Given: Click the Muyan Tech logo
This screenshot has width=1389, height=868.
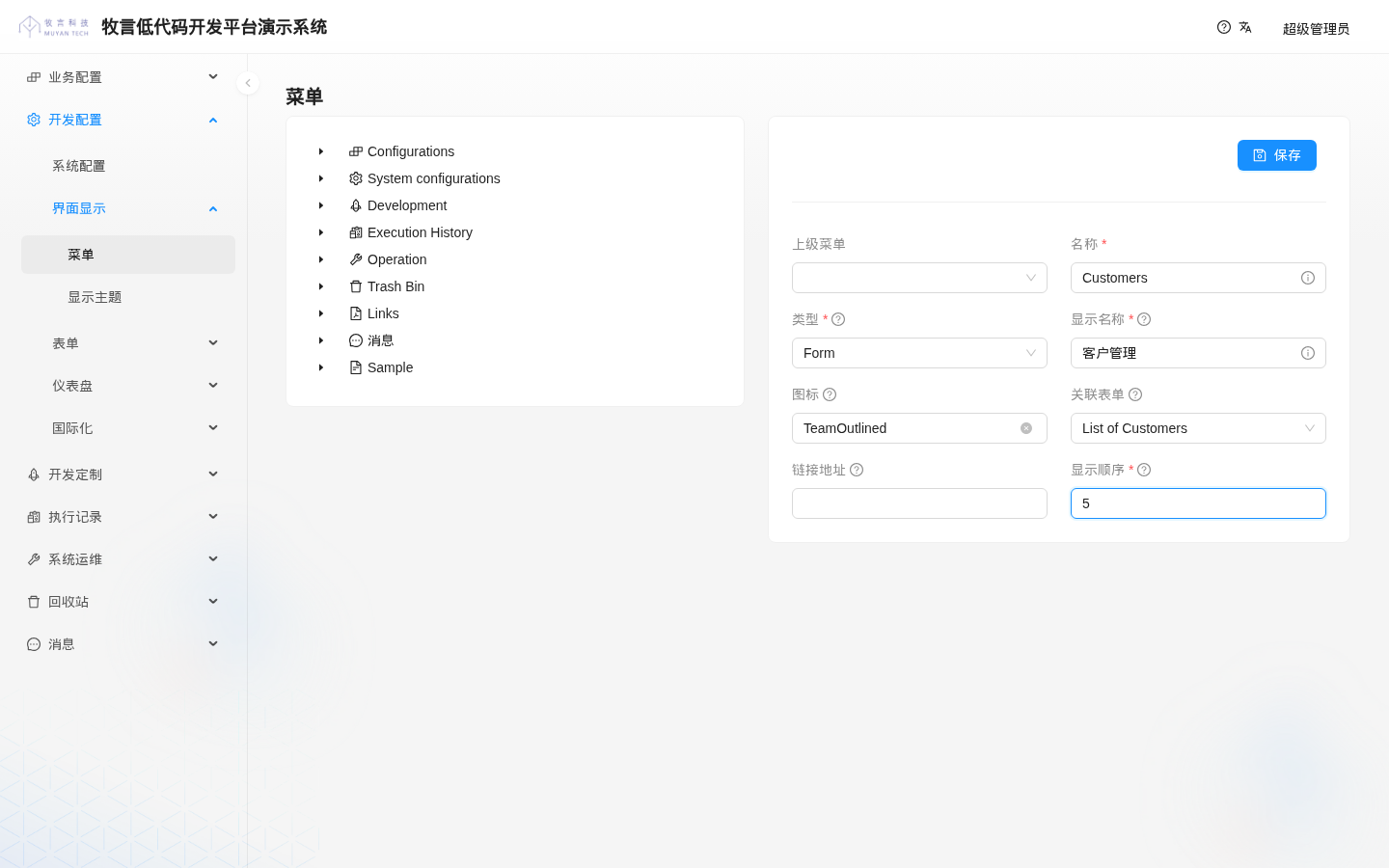Looking at the screenshot, I should [x=54, y=26].
